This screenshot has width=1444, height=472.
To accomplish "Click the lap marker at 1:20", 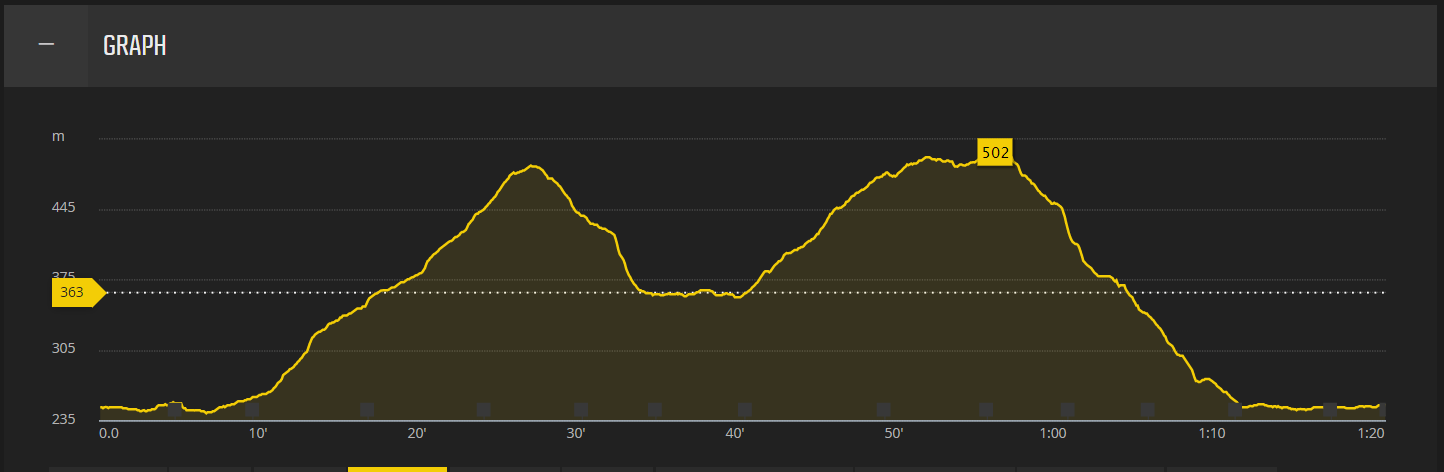I will (1381, 409).
